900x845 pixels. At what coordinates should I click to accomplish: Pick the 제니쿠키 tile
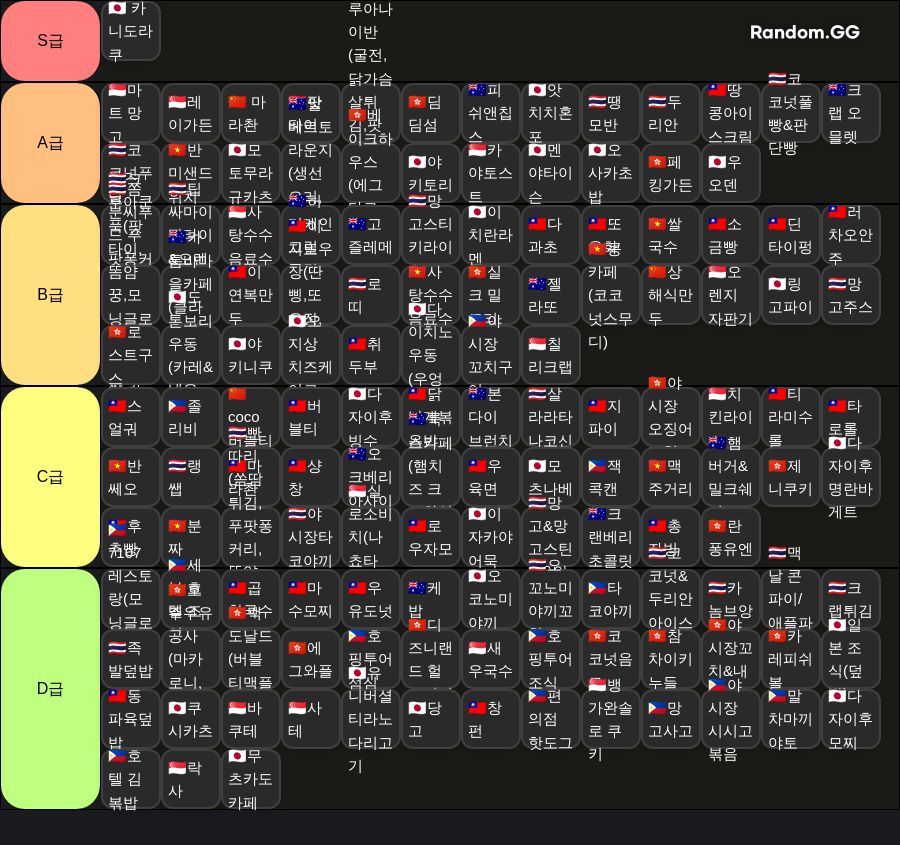[x=790, y=478]
